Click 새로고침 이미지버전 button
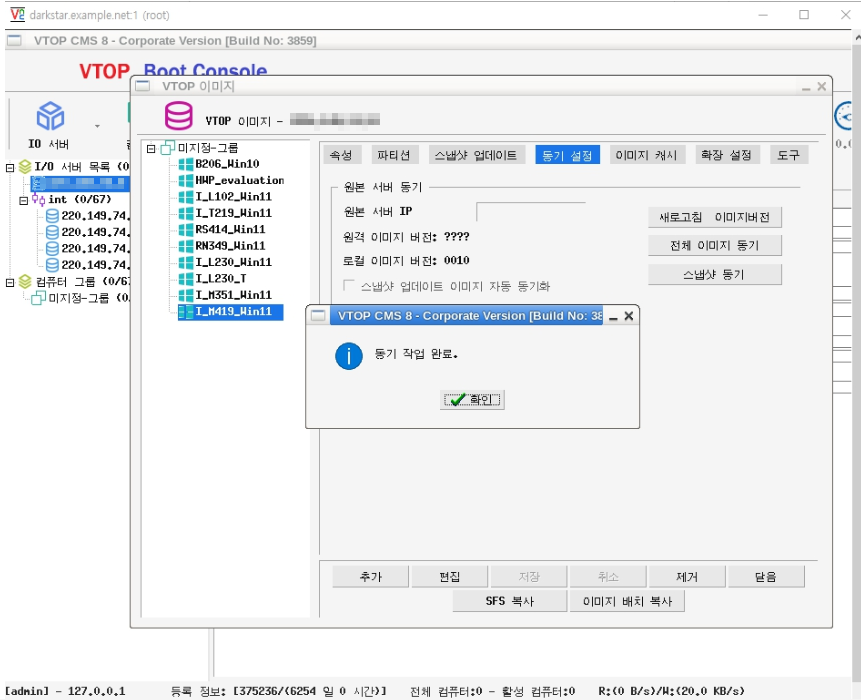Image resolution: width=861 pixels, height=700 pixels. 714,217
